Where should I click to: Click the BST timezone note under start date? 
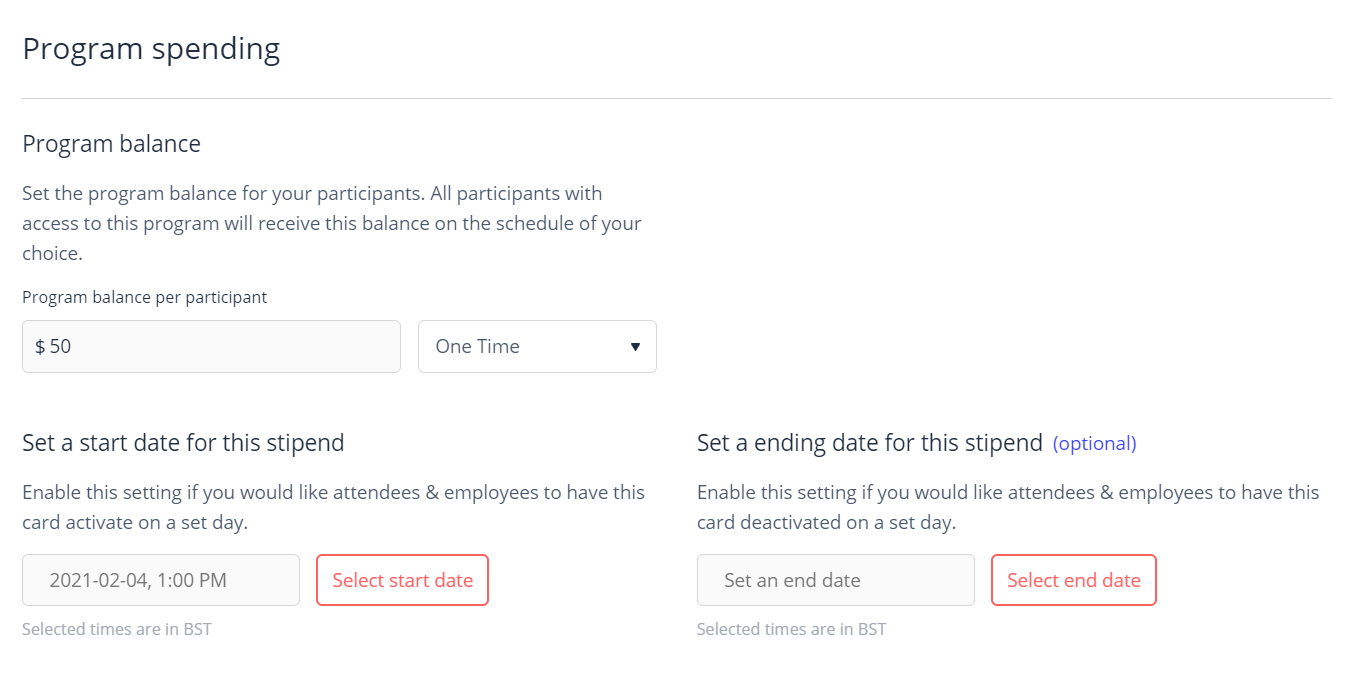point(116,630)
